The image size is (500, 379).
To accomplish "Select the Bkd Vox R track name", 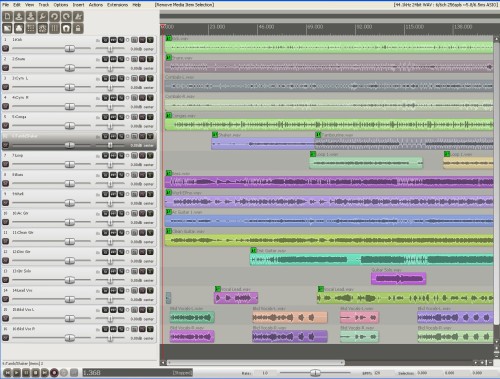I will coord(24,329).
